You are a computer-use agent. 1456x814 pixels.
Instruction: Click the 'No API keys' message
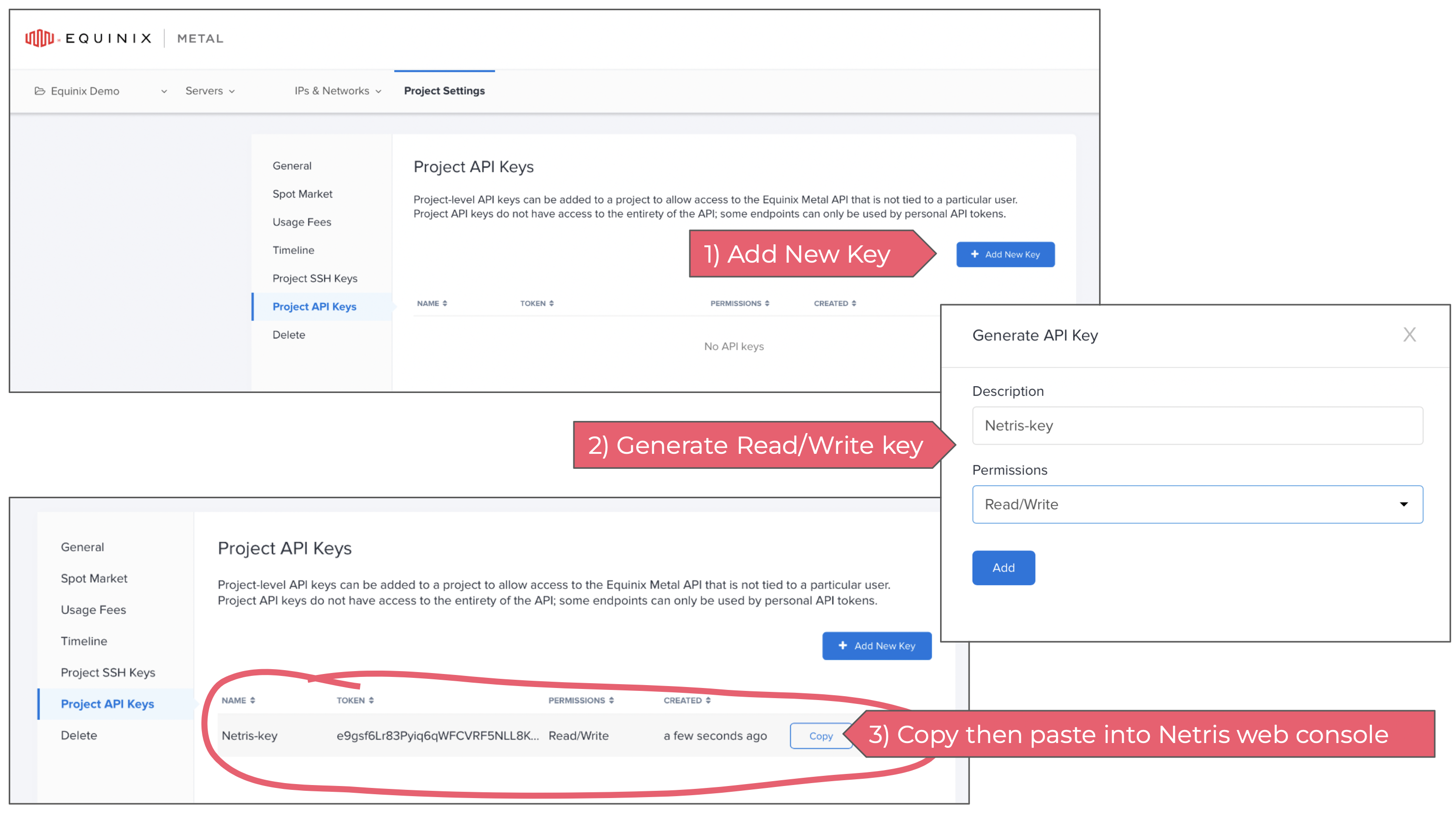734,346
